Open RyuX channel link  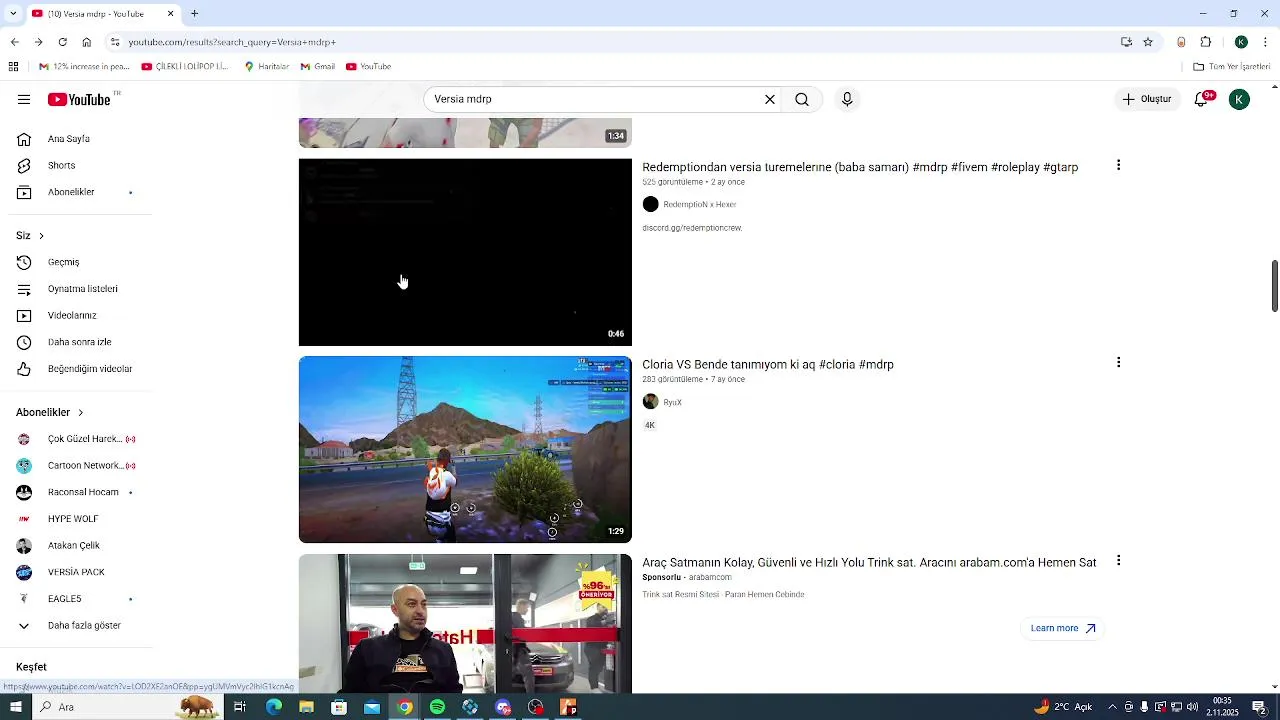tap(672, 402)
